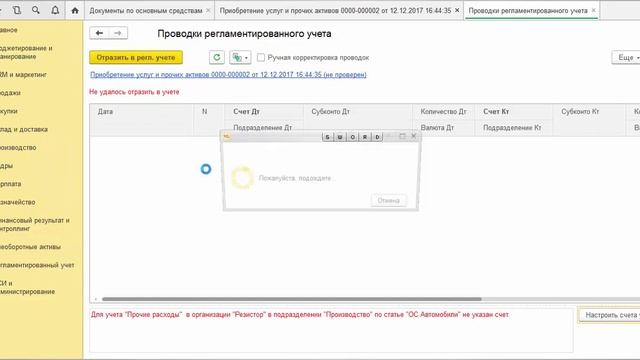The width and height of the screenshot is (640, 360).
Task: Close the 'Пожалуйста, подождите' dialog
Action: (413, 136)
